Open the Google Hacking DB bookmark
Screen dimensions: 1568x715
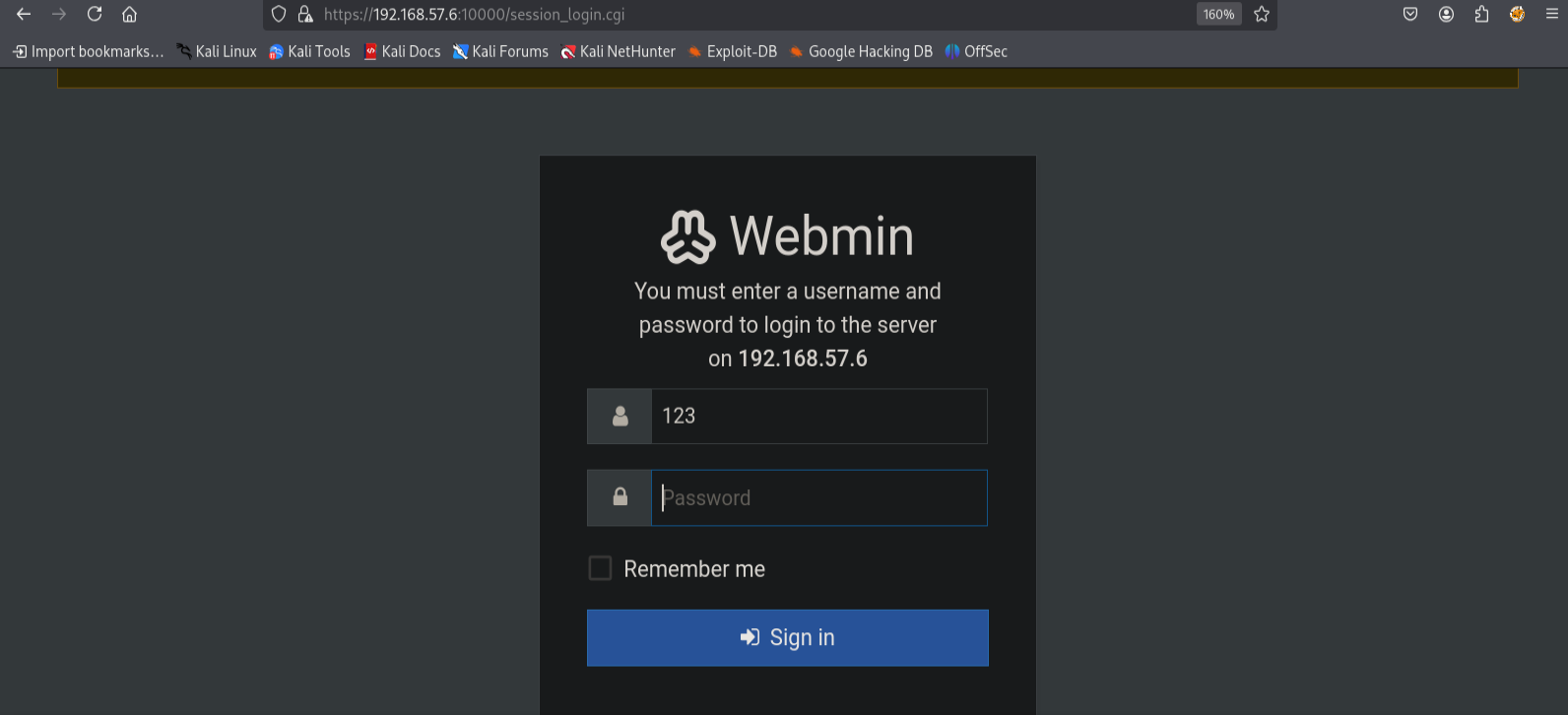(x=861, y=52)
